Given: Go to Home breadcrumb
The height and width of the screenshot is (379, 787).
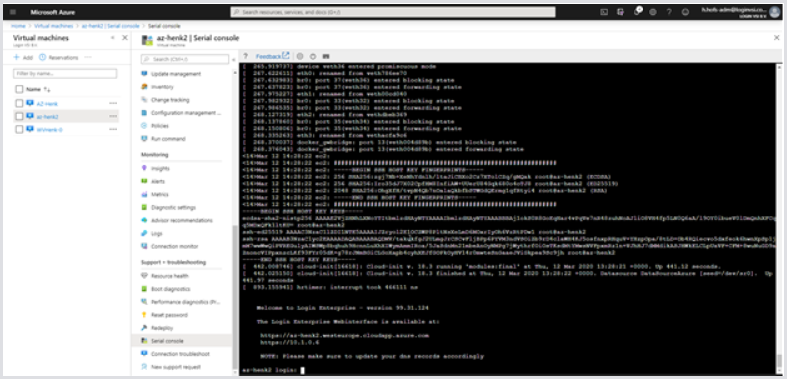Looking at the screenshot, I should pyautogui.click(x=19, y=26).
